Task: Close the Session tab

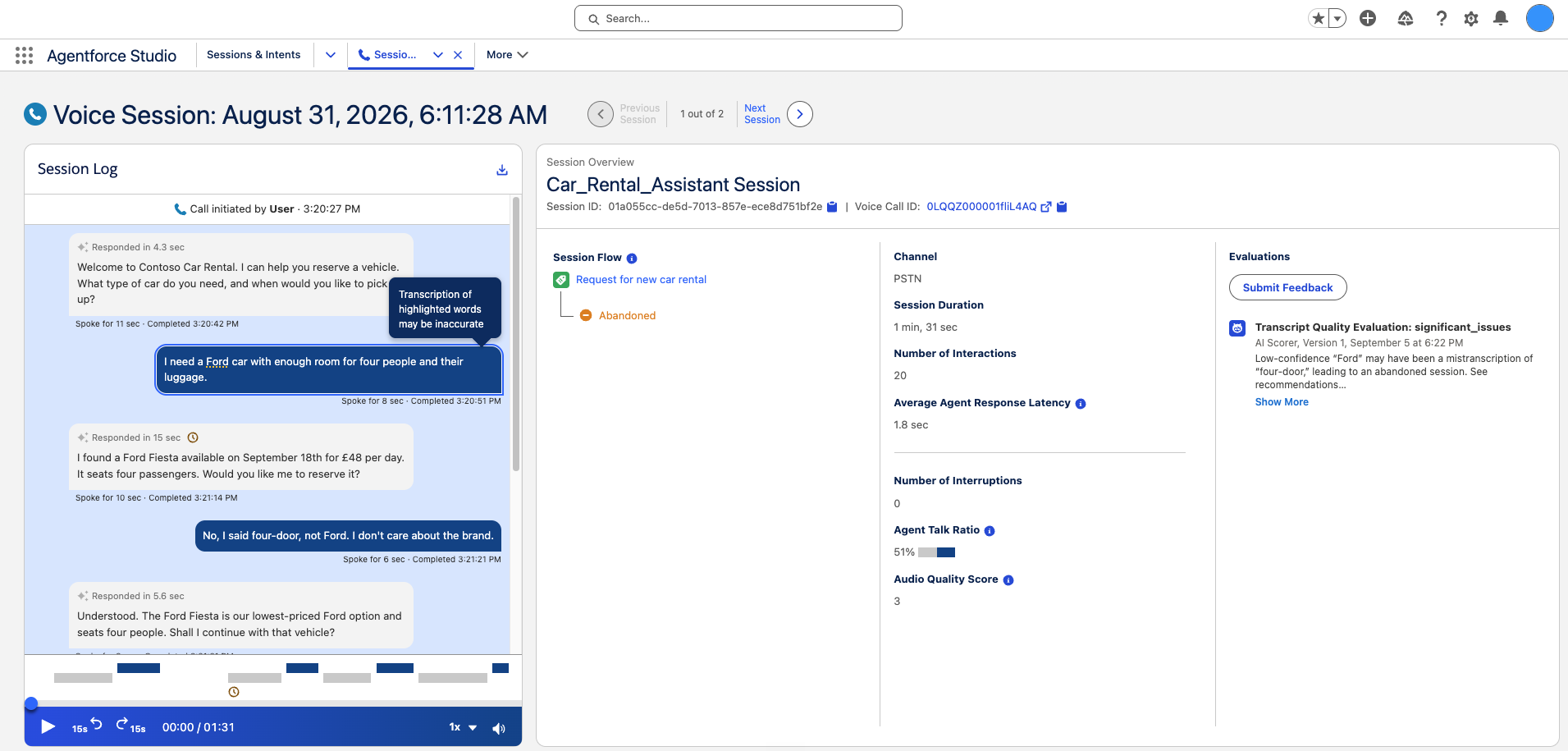Action: tap(458, 55)
